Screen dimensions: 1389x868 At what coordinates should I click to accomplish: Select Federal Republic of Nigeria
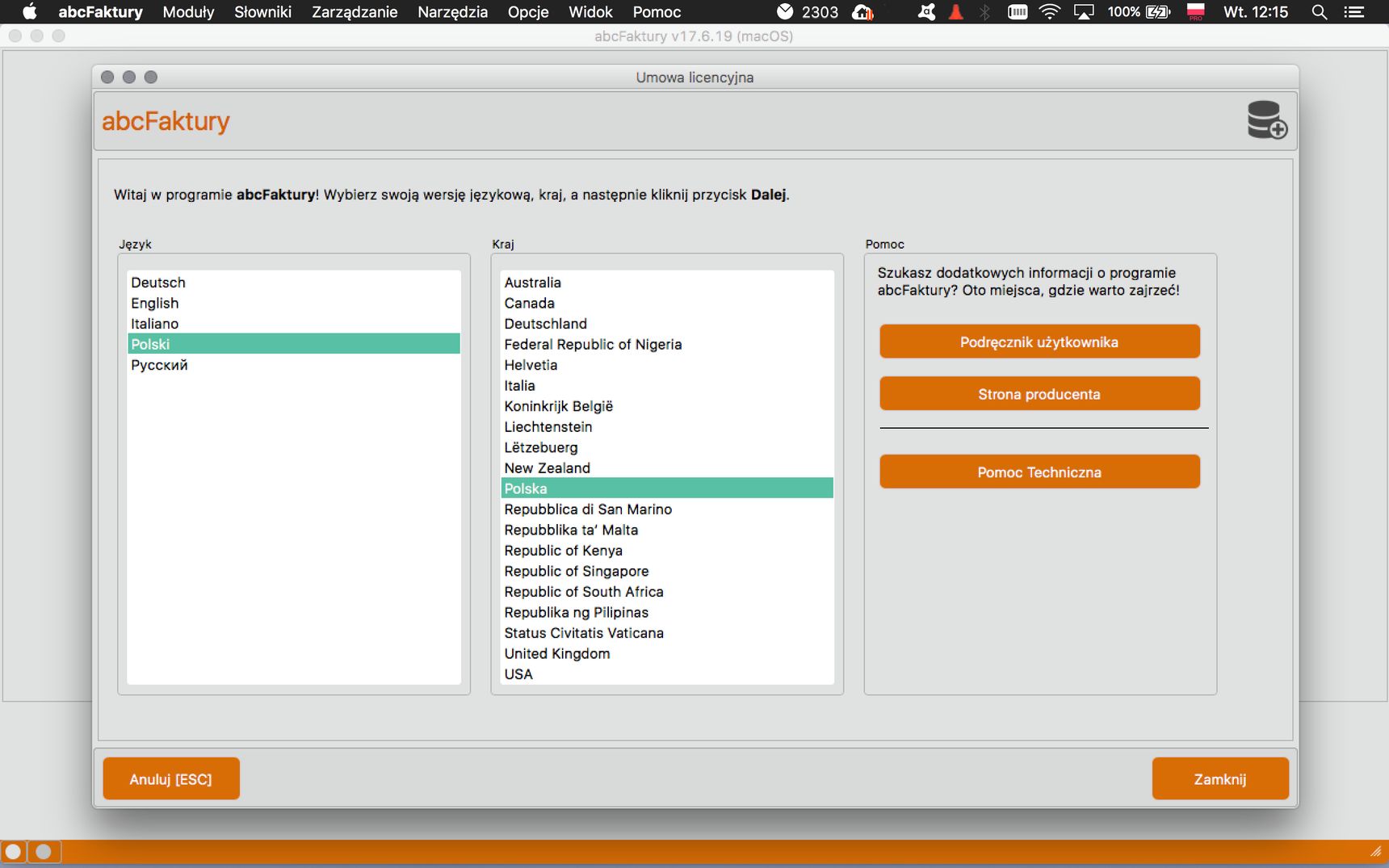pos(667,344)
